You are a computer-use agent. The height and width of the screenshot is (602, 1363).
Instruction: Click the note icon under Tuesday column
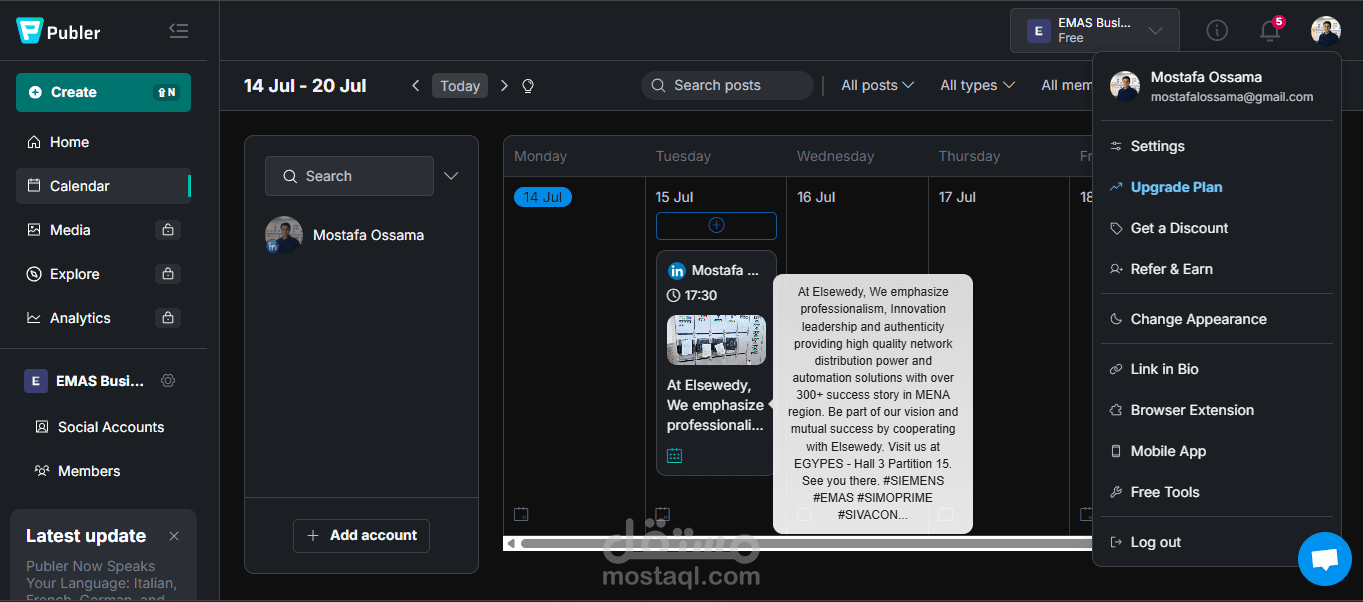(662, 514)
